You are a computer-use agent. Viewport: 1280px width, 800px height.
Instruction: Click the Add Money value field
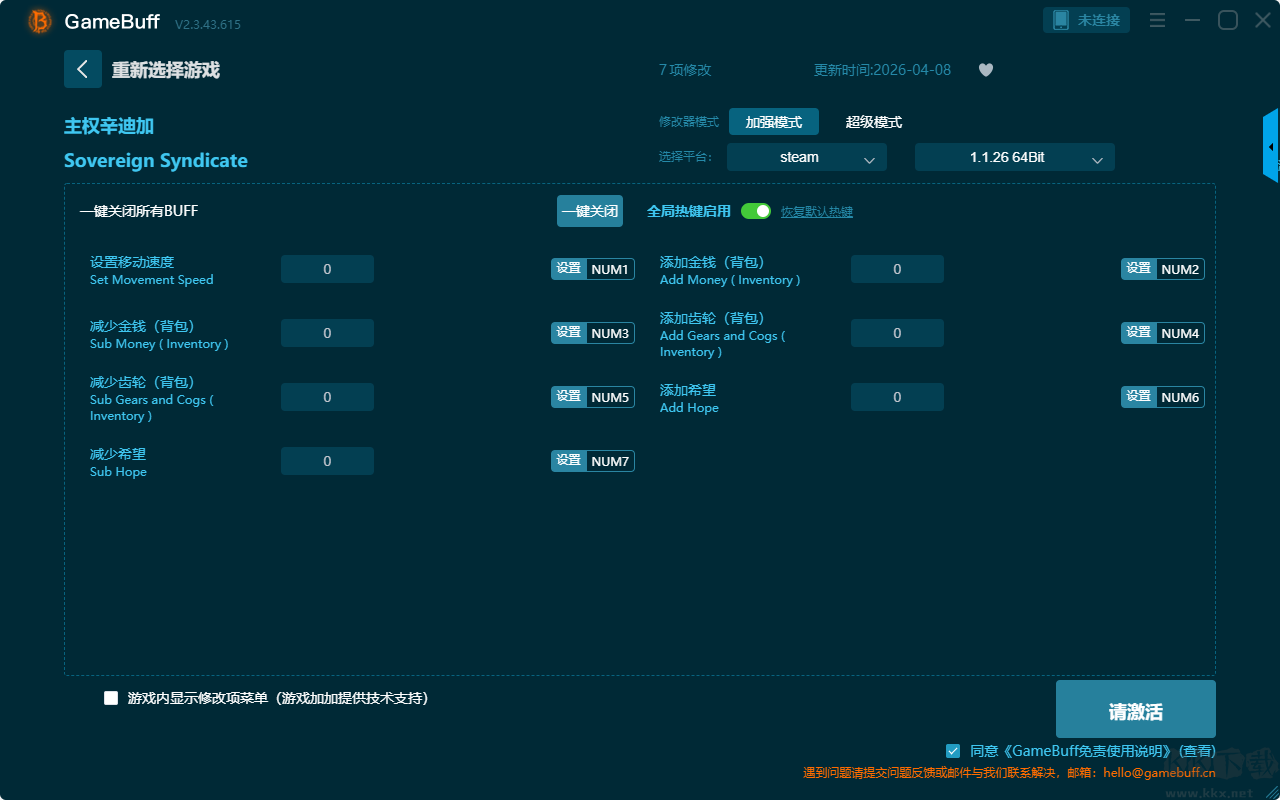click(x=897, y=269)
